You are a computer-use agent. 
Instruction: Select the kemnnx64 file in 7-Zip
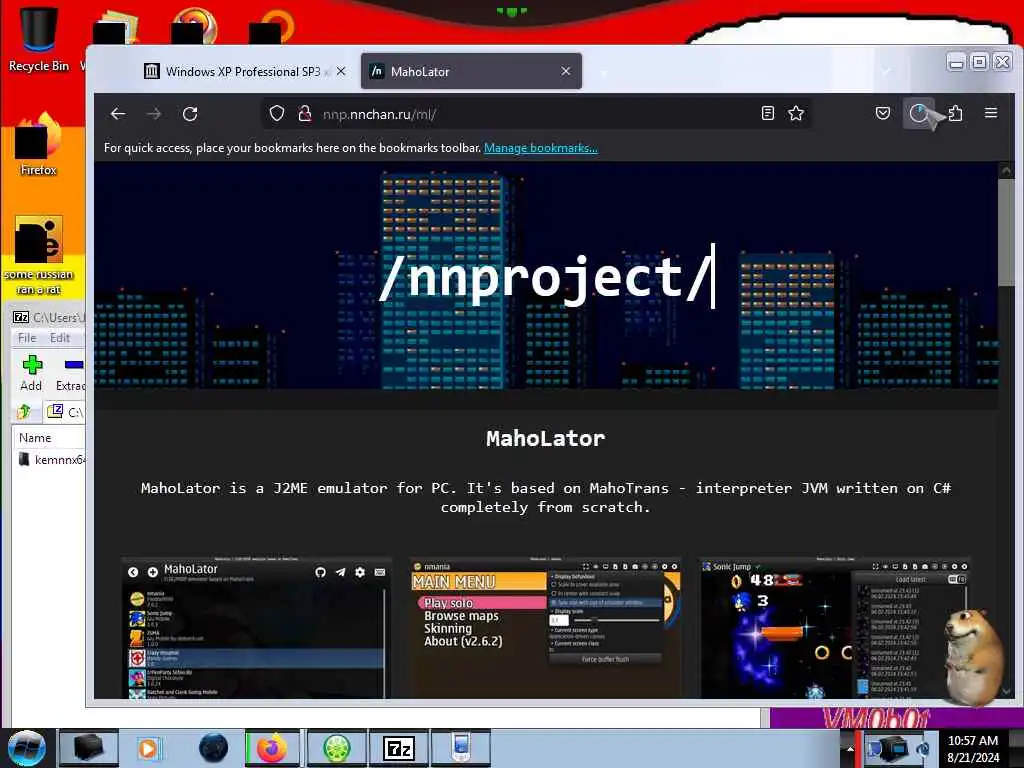tap(52, 460)
